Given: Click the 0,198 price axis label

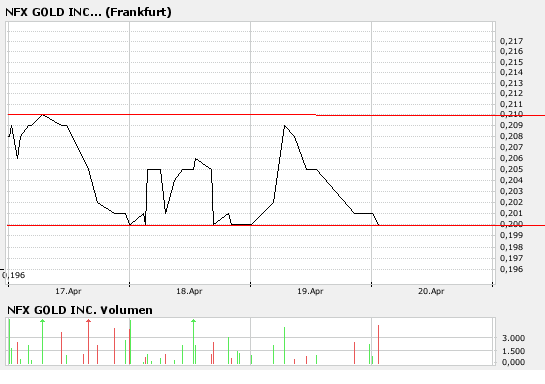Looking at the screenshot, I should click(511, 247).
